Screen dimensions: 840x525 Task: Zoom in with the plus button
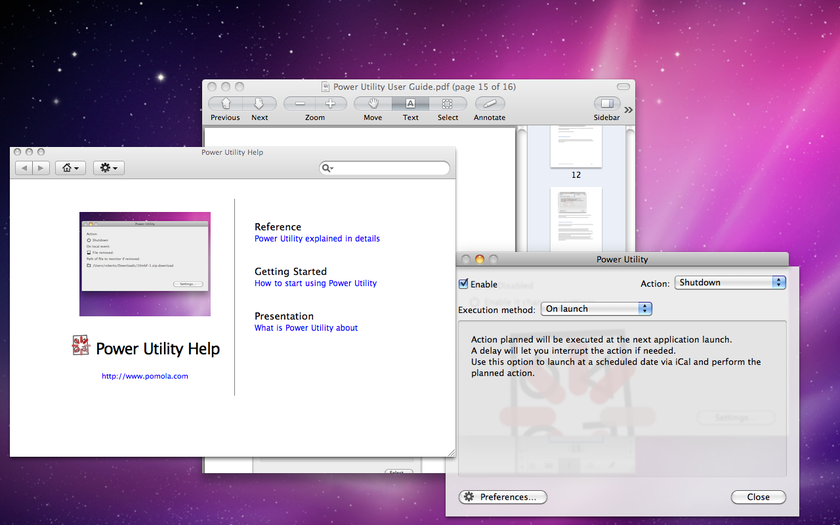click(331, 103)
